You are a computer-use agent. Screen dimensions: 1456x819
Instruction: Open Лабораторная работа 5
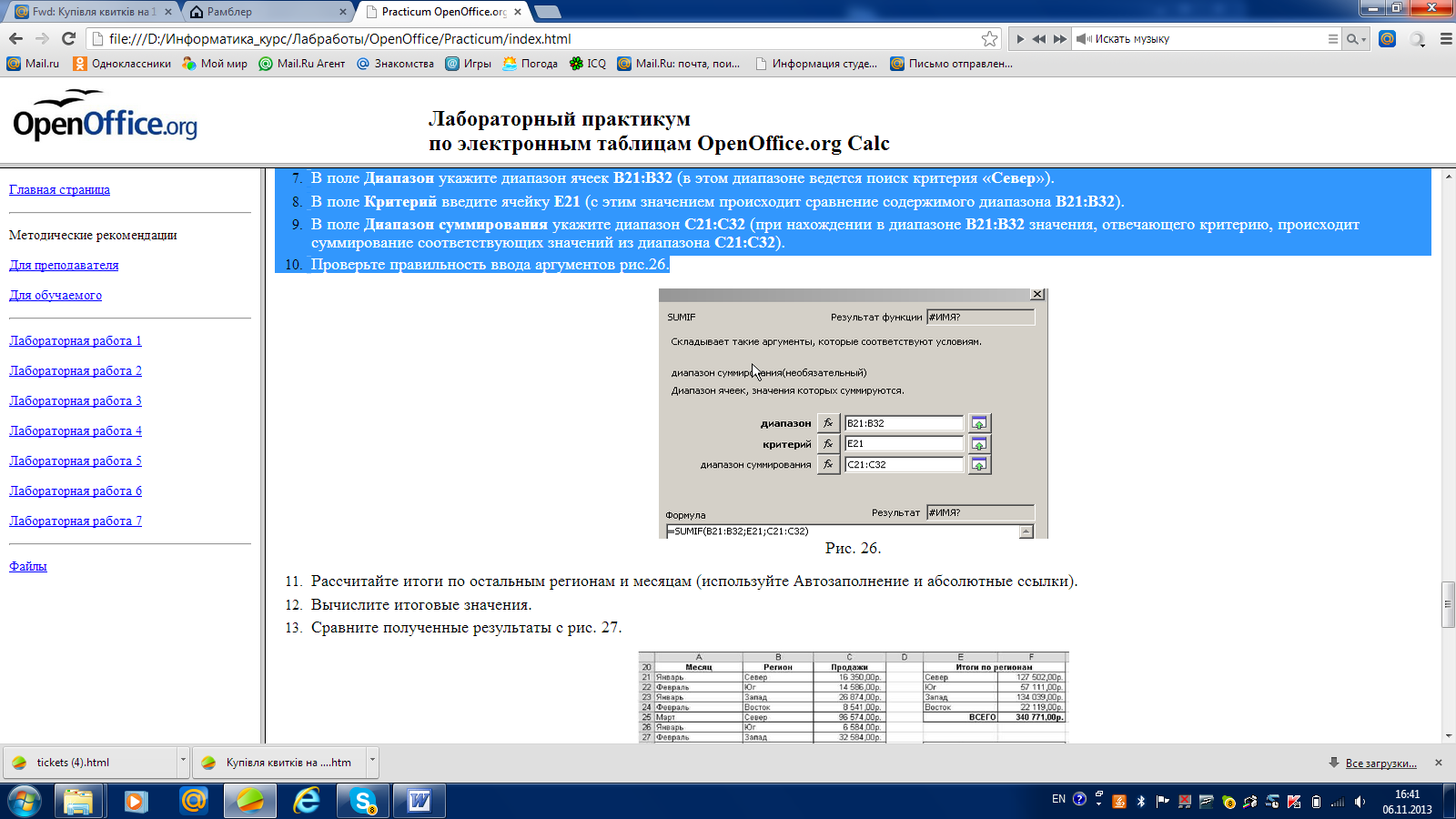[x=76, y=460]
